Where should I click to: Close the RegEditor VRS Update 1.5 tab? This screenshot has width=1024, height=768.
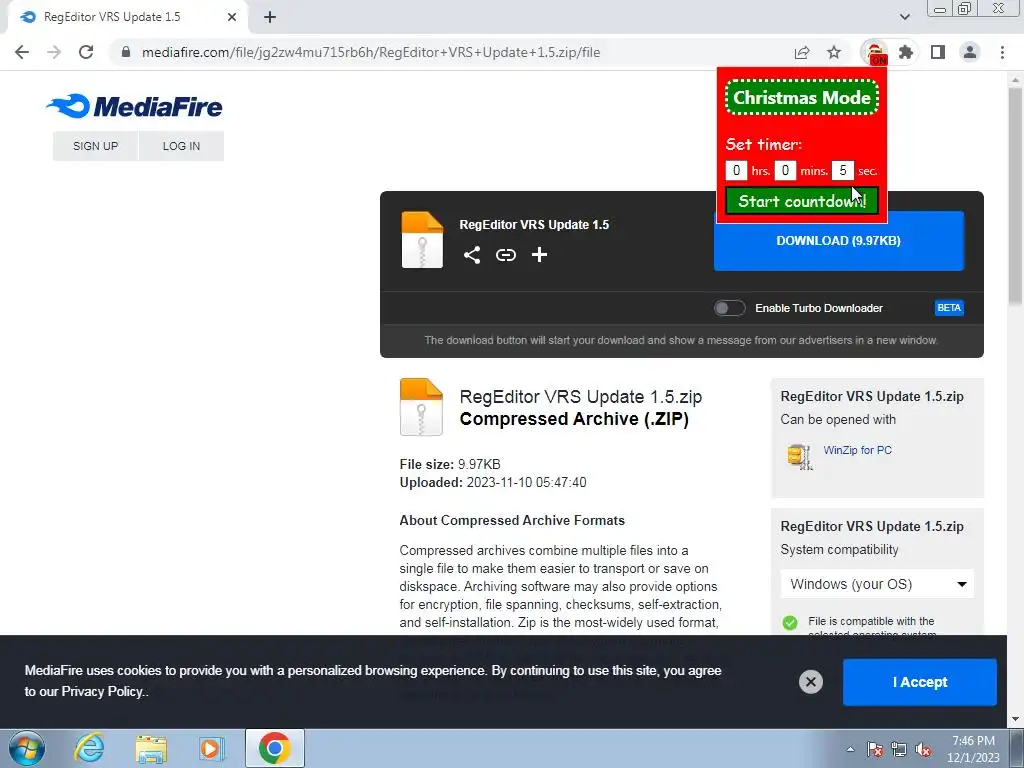232,17
